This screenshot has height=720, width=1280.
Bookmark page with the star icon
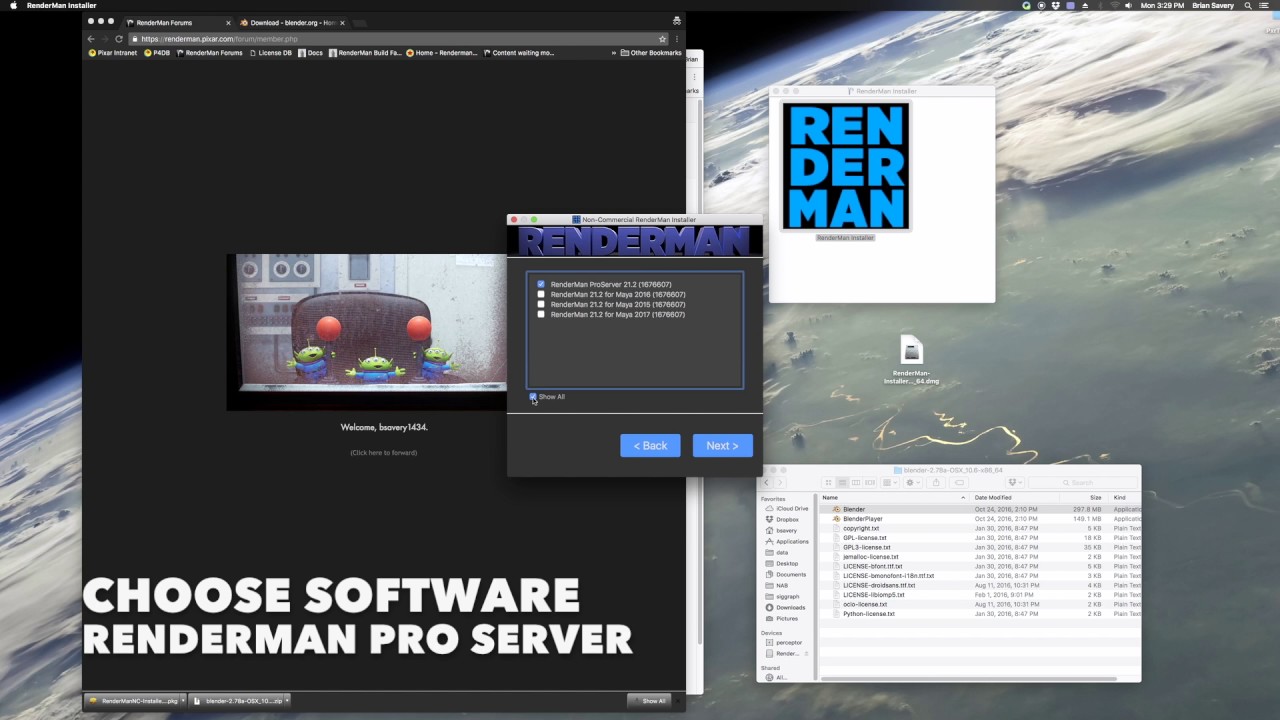(x=662, y=39)
